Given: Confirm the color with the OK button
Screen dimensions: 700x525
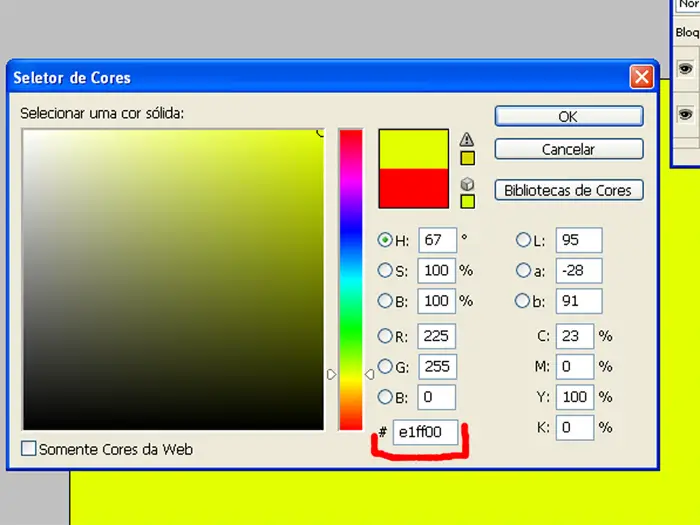Looking at the screenshot, I should (568, 116).
